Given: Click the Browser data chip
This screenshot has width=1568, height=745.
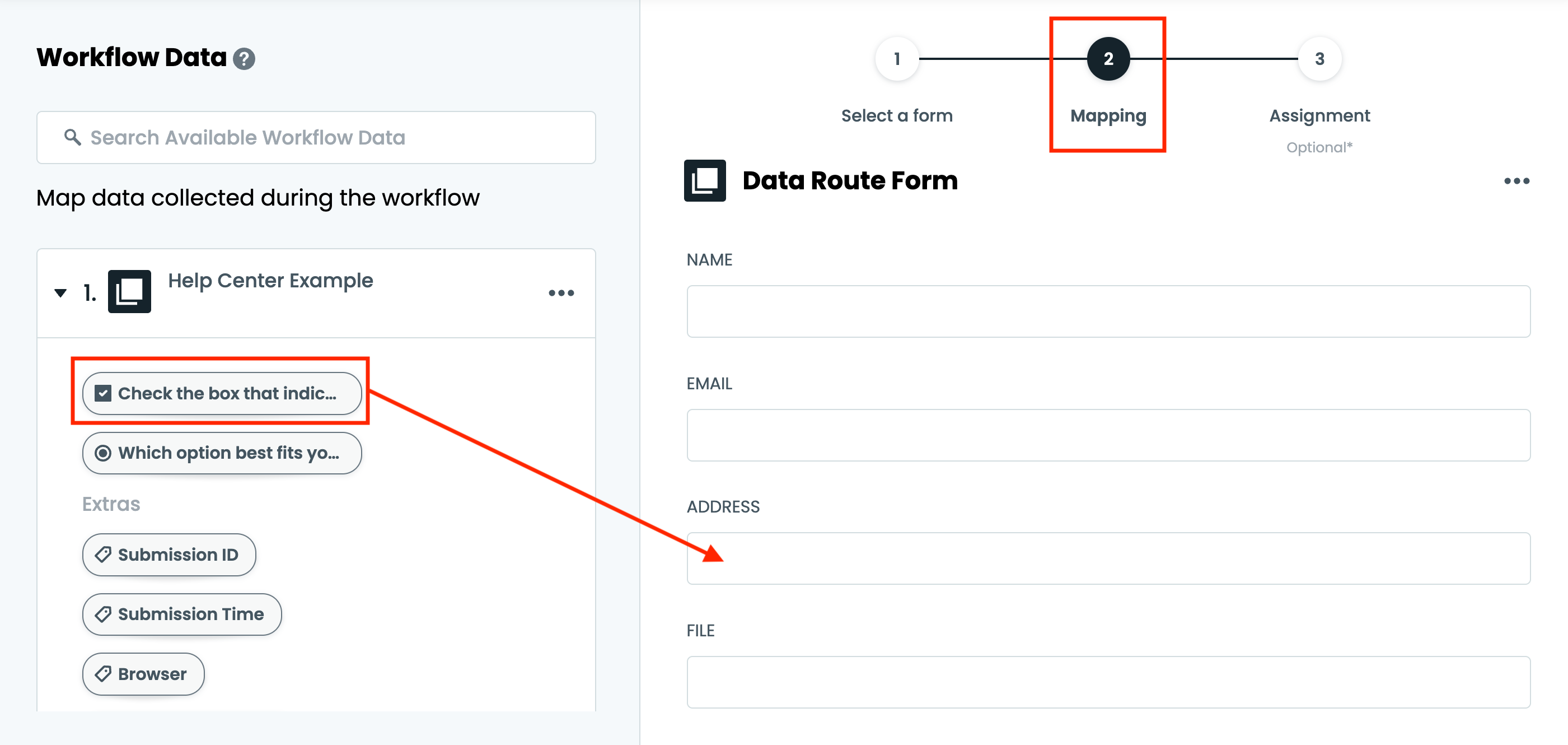Looking at the screenshot, I should 144,674.
